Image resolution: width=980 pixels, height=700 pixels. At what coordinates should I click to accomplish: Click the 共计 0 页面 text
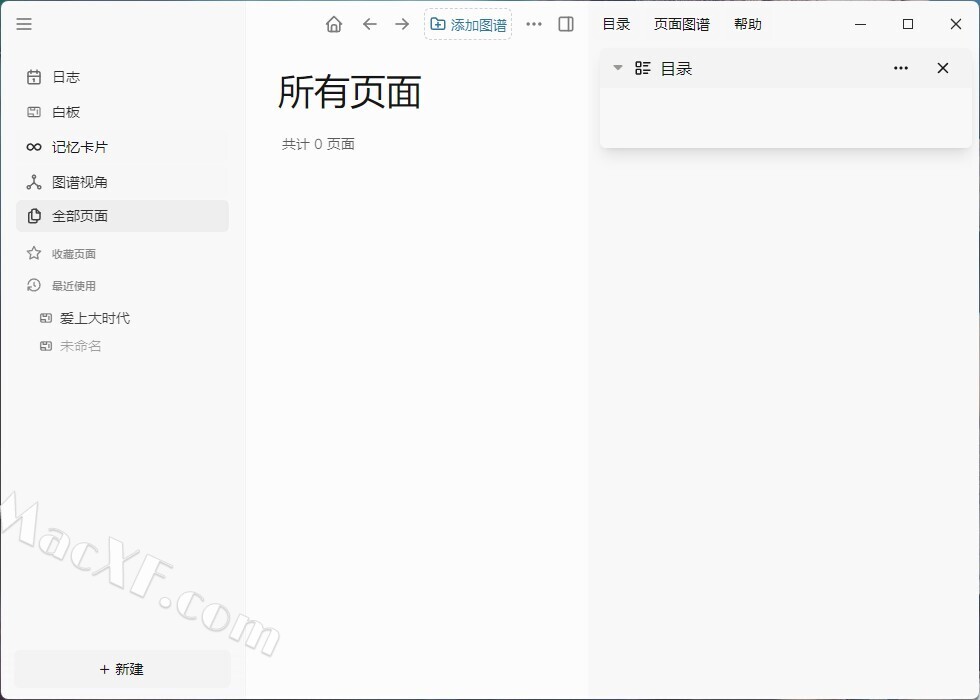point(318,144)
